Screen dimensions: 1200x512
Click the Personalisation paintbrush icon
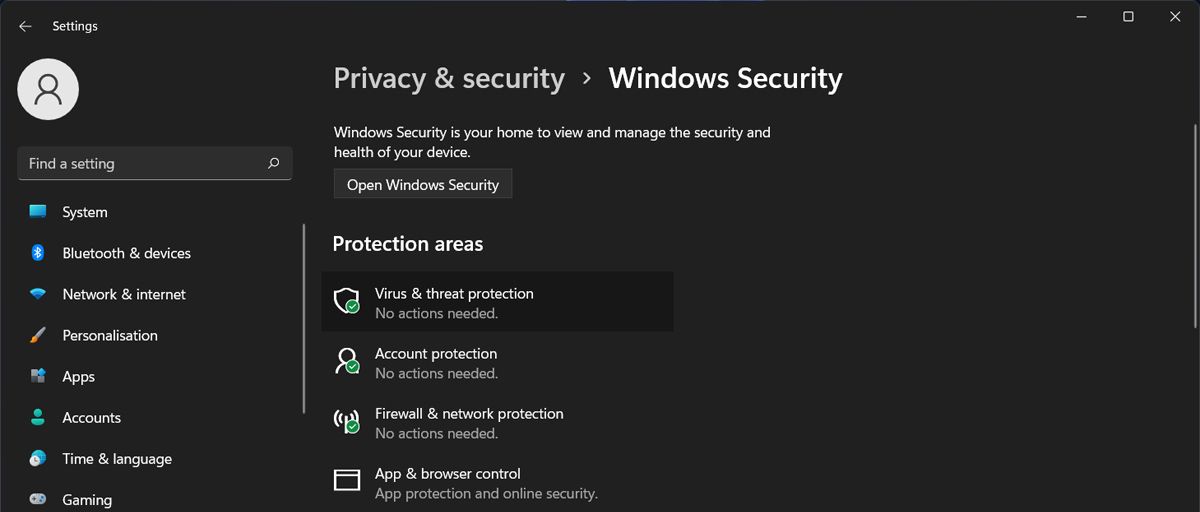[38, 336]
